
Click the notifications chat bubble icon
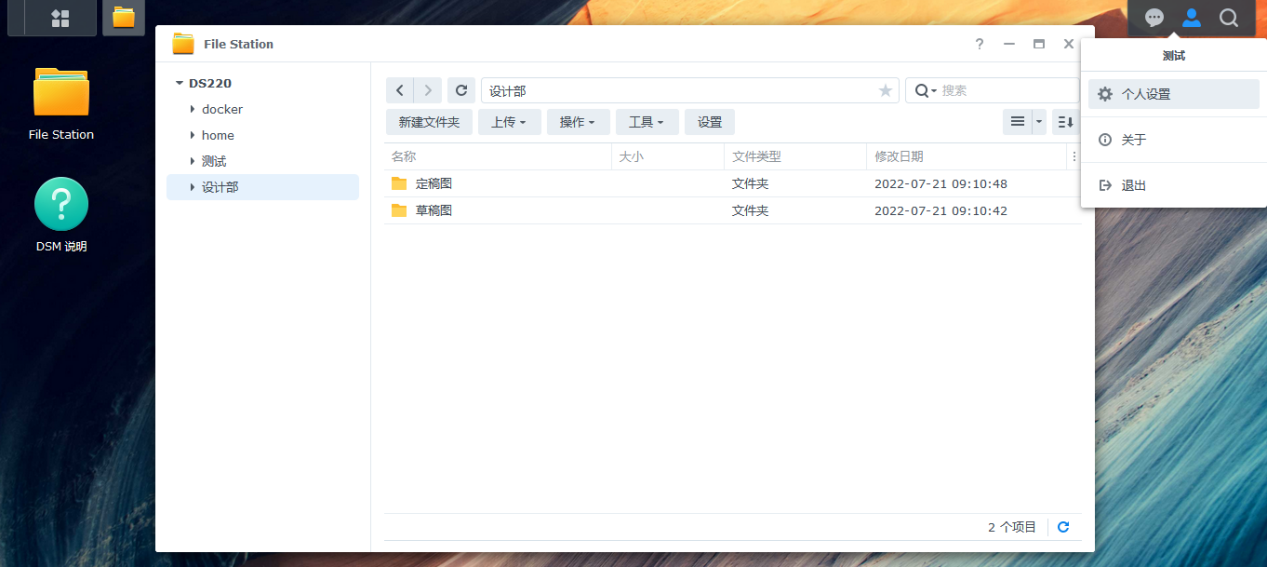pos(1154,18)
